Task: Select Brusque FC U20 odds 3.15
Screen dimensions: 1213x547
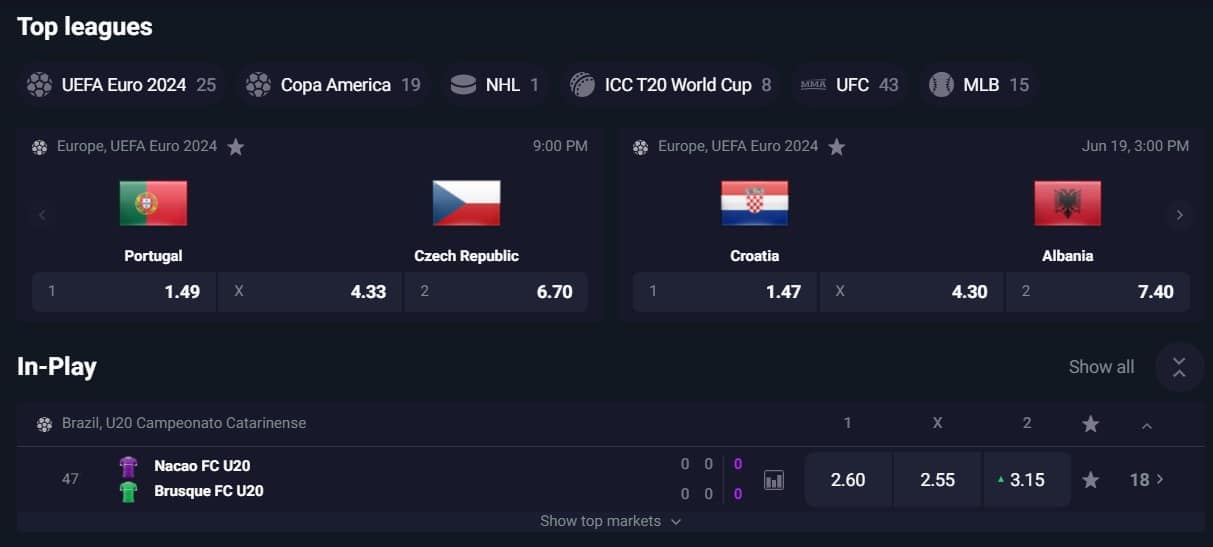Action: [x=1027, y=480]
